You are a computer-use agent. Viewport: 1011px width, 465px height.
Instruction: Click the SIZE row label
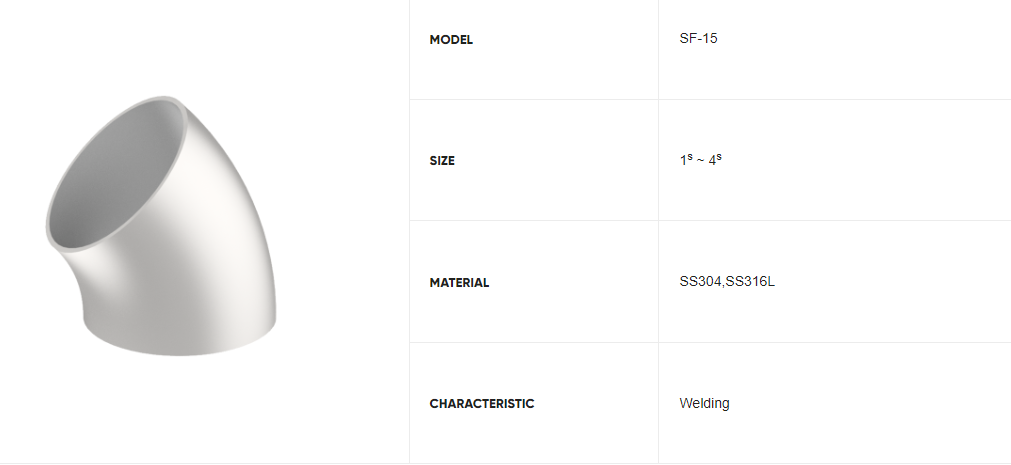[442, 161]
